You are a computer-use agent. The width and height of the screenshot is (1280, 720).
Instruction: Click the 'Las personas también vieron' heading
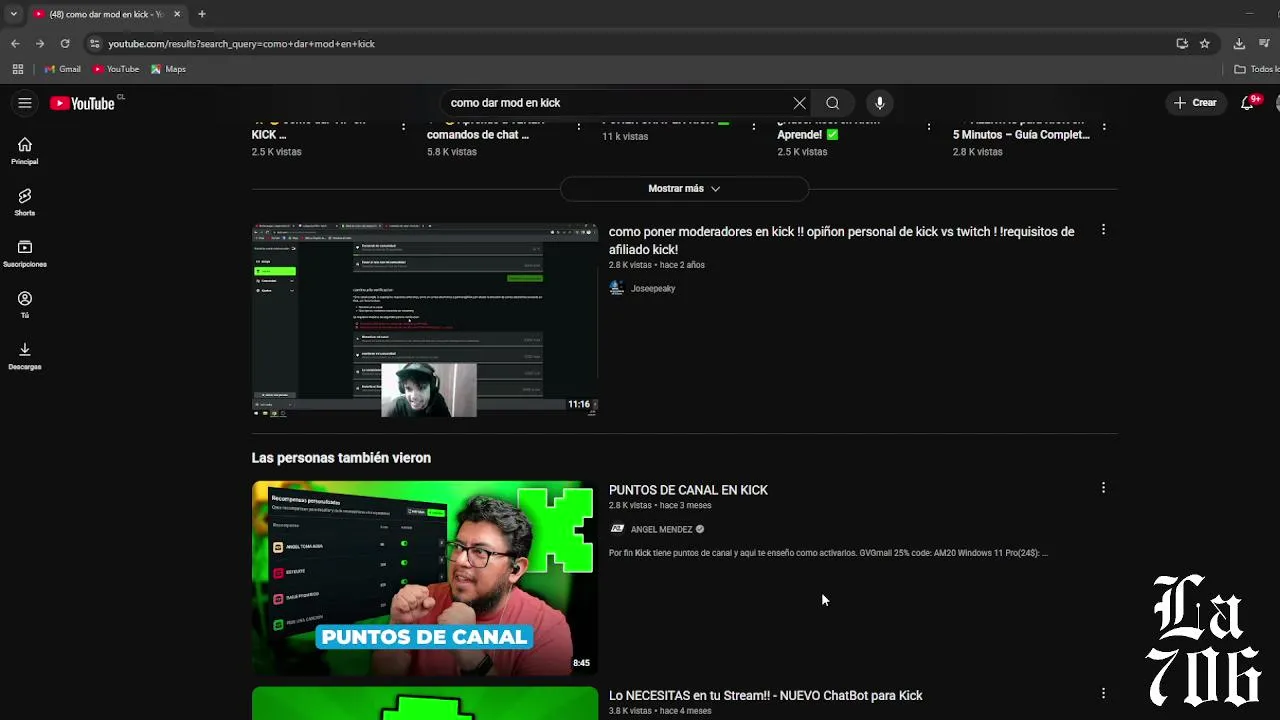tap(341, 458)
